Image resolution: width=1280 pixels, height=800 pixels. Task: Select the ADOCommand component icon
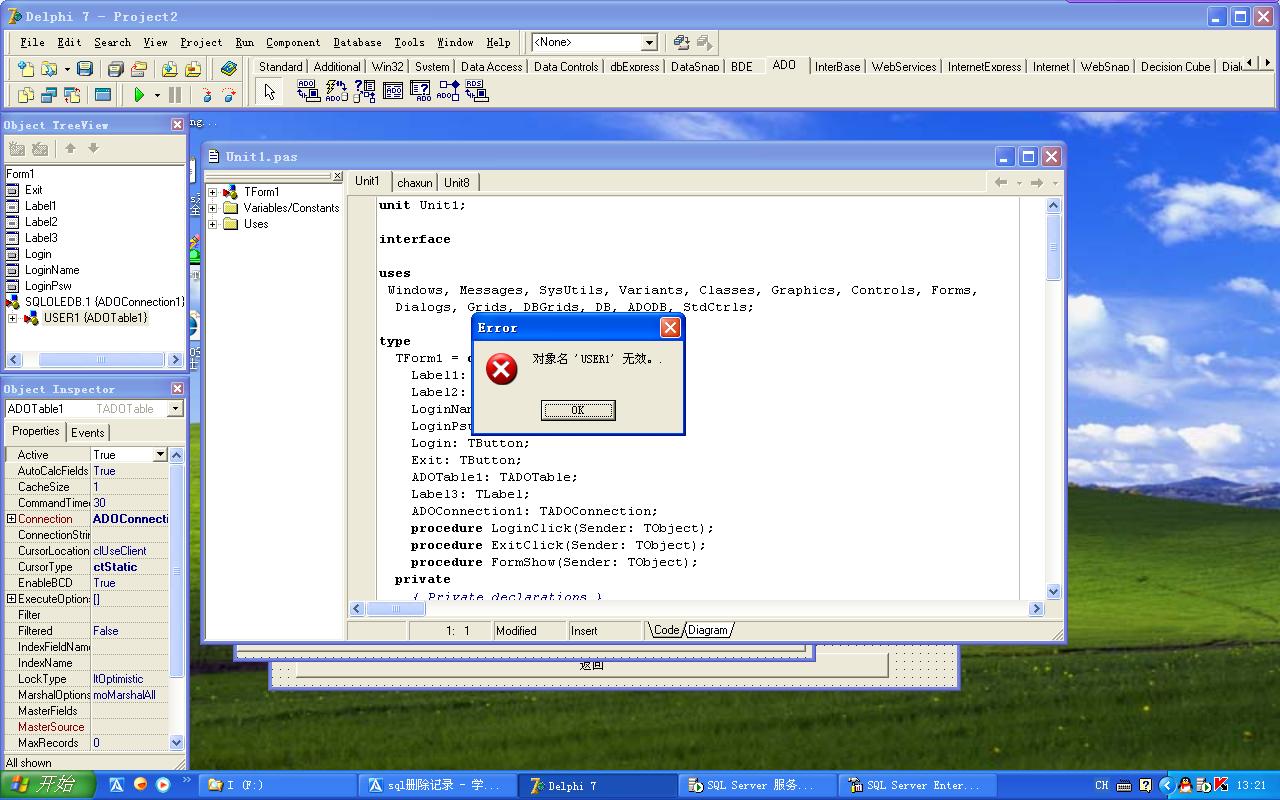point(336,92)
